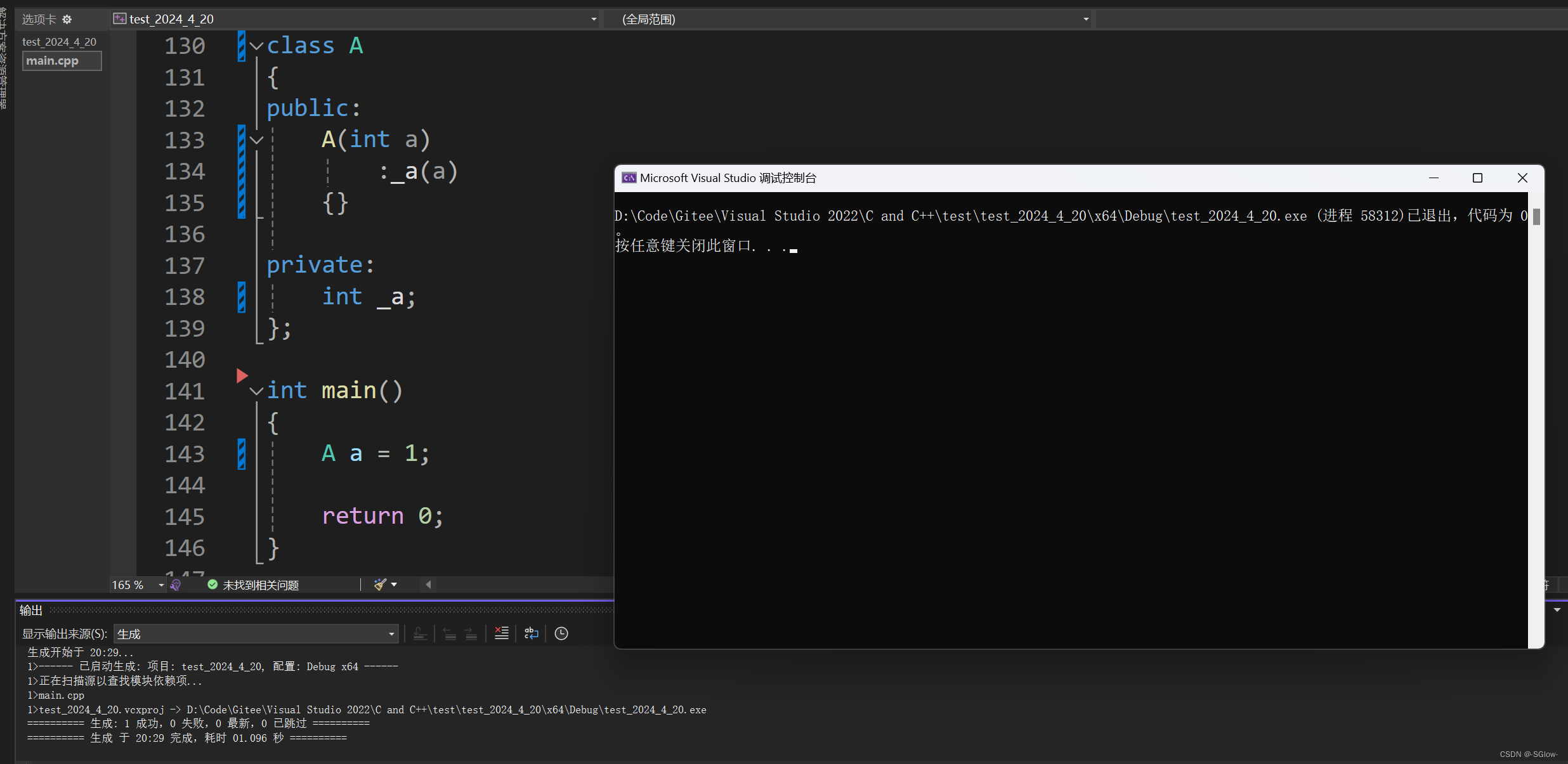Viewport: 1568px width, 764px height.
Task: Collapse the A(int a) constructor block
Action: [x=256, y=140]
